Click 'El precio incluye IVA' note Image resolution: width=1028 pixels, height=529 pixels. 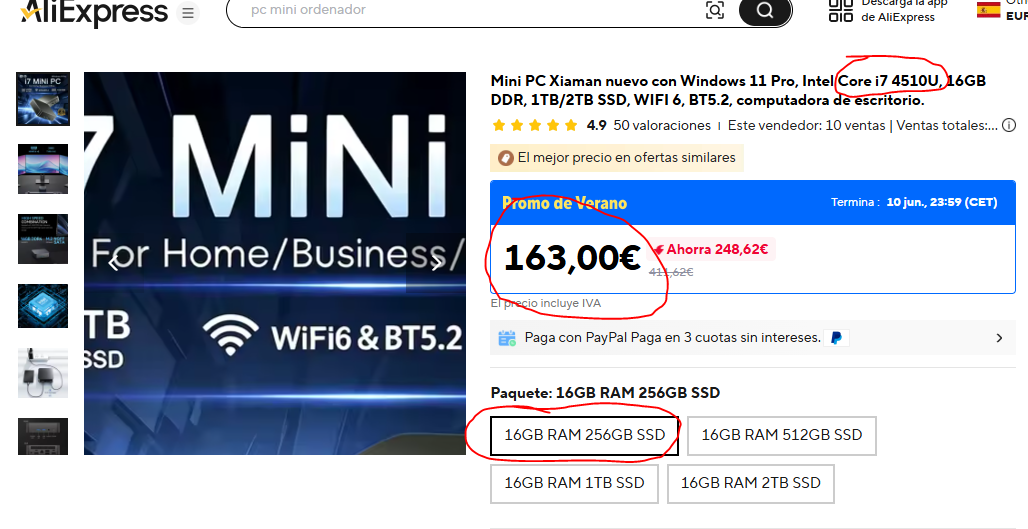(x=545, y=304)
